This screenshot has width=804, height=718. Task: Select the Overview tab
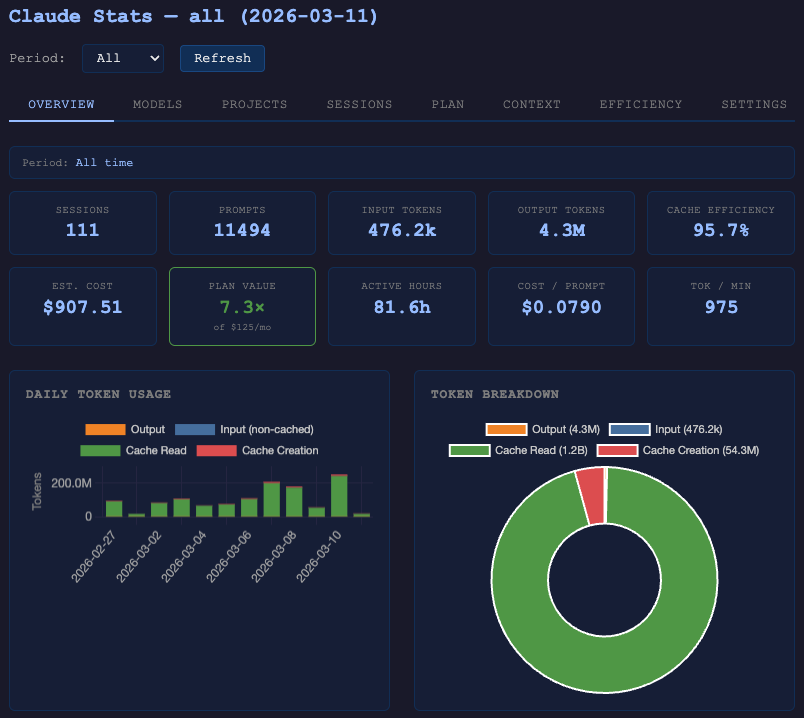point(61,104)
